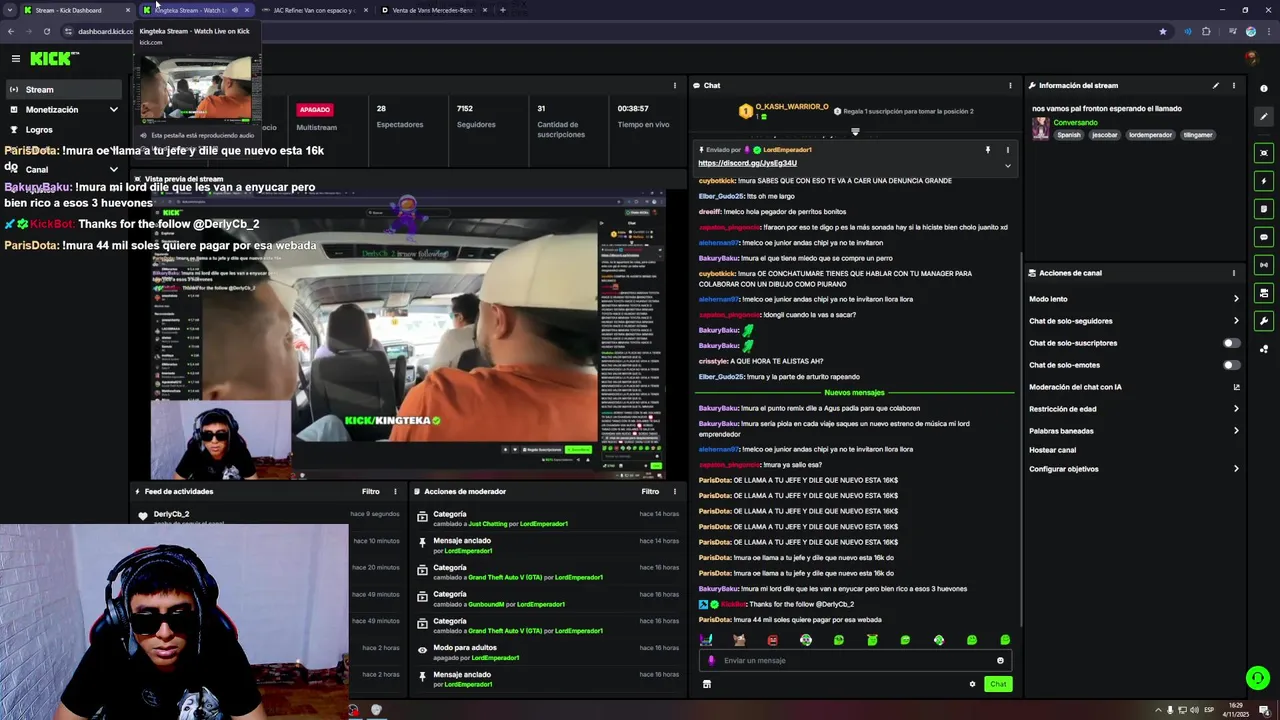Image resolution: width=1280 pixels, height=720 pixels.
Task: Open info icon in right rail
Action: 1264,88
